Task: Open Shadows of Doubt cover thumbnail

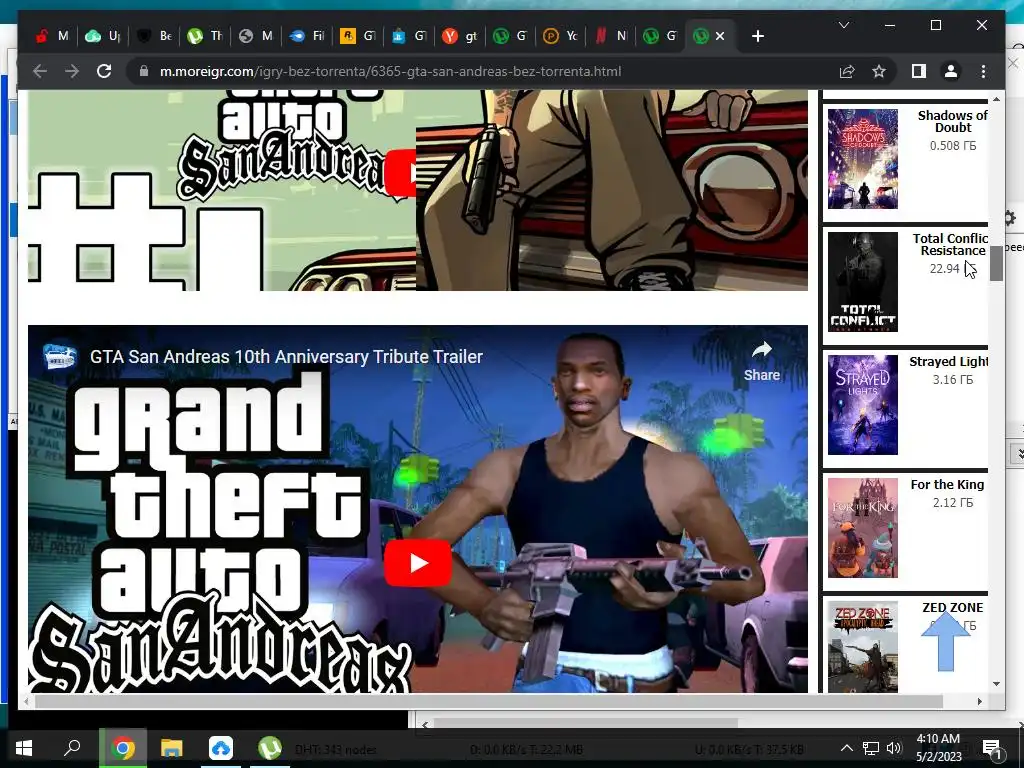Action: point(863,159)
